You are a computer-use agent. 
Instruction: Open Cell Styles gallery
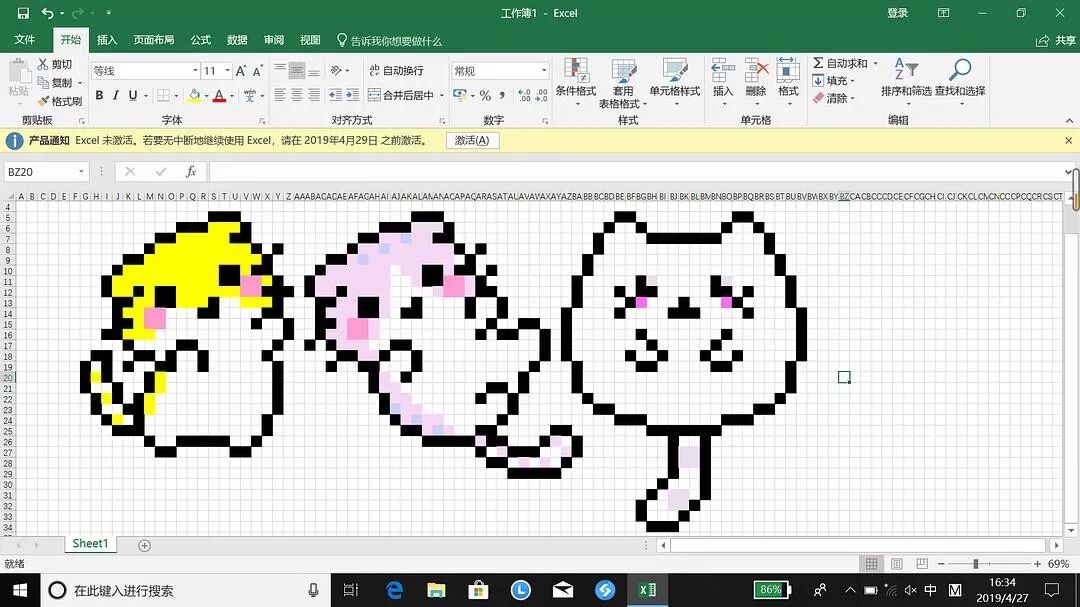pyautogui.click(x=674, y=83)
